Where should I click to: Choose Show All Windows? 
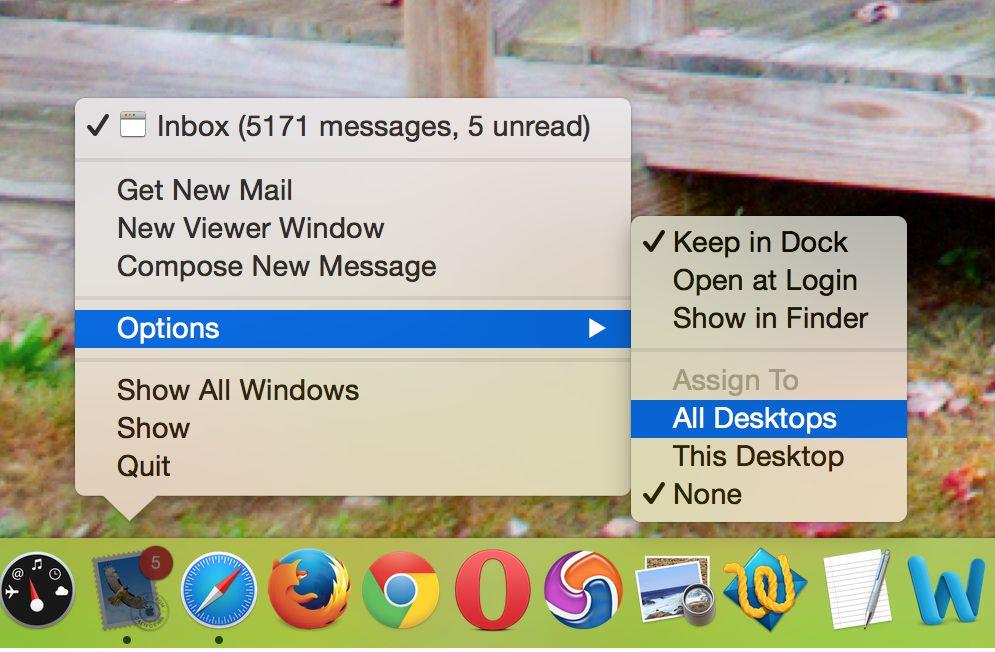(353, 390)
